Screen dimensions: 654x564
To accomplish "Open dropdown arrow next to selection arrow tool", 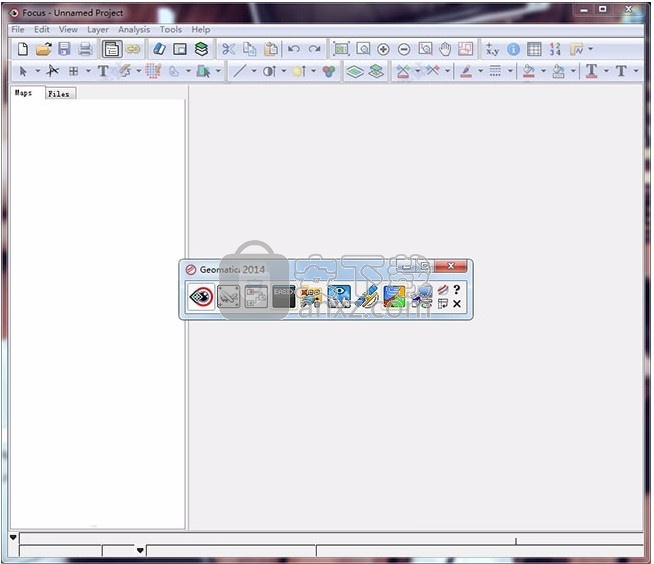I will click(38, 71).
